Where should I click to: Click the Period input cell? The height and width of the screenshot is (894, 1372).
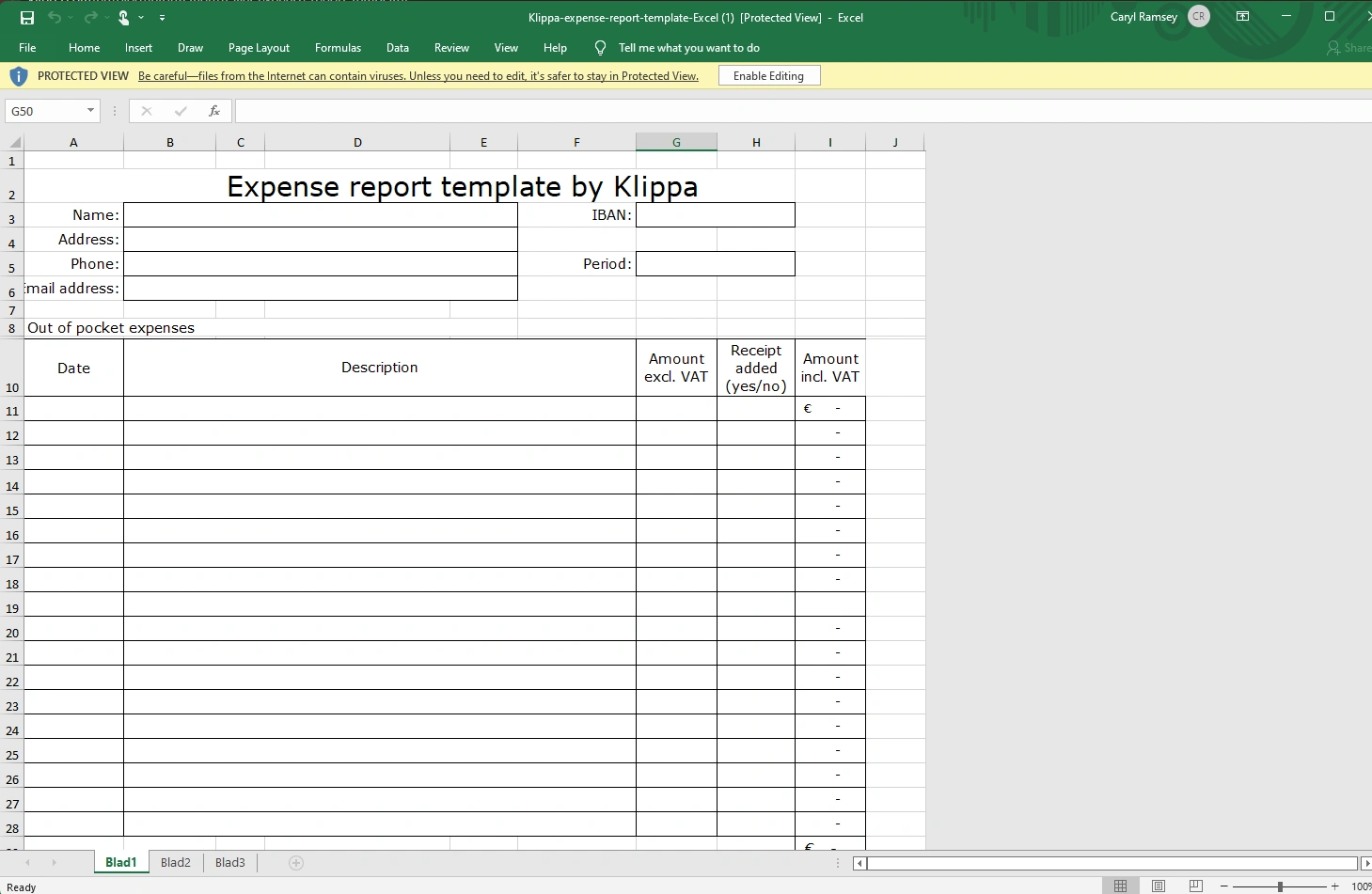(716, 264)
